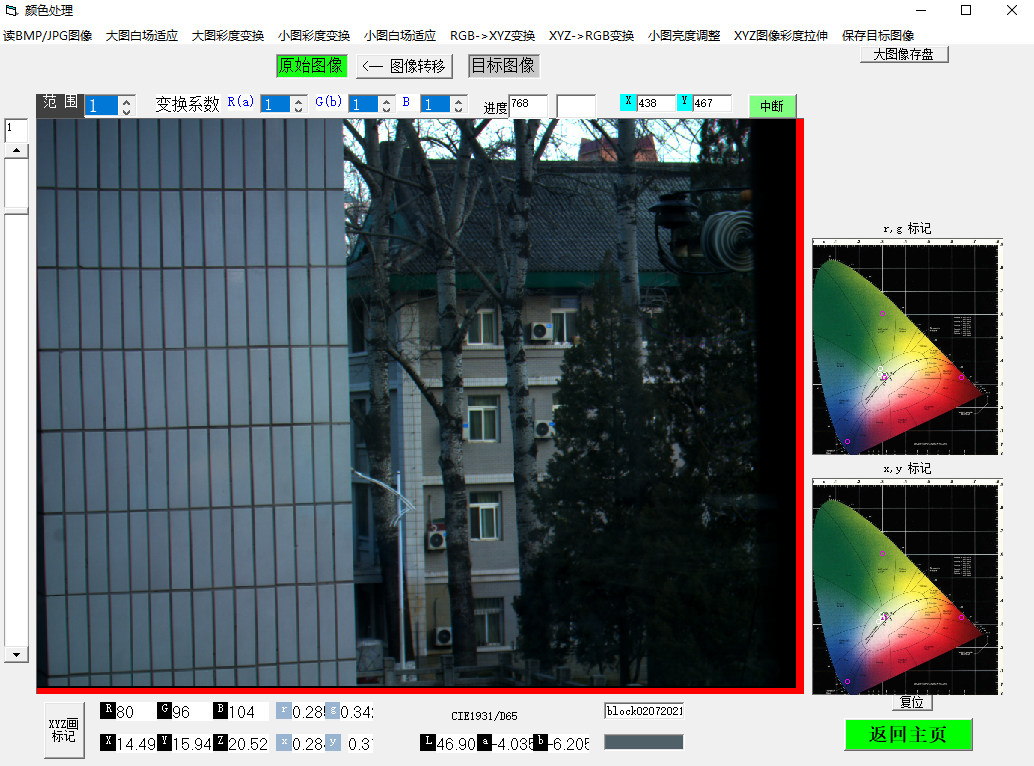Open the 读BMP/JPG图像 menu
The image size is (1034, 766).
[x=48, y=36]
